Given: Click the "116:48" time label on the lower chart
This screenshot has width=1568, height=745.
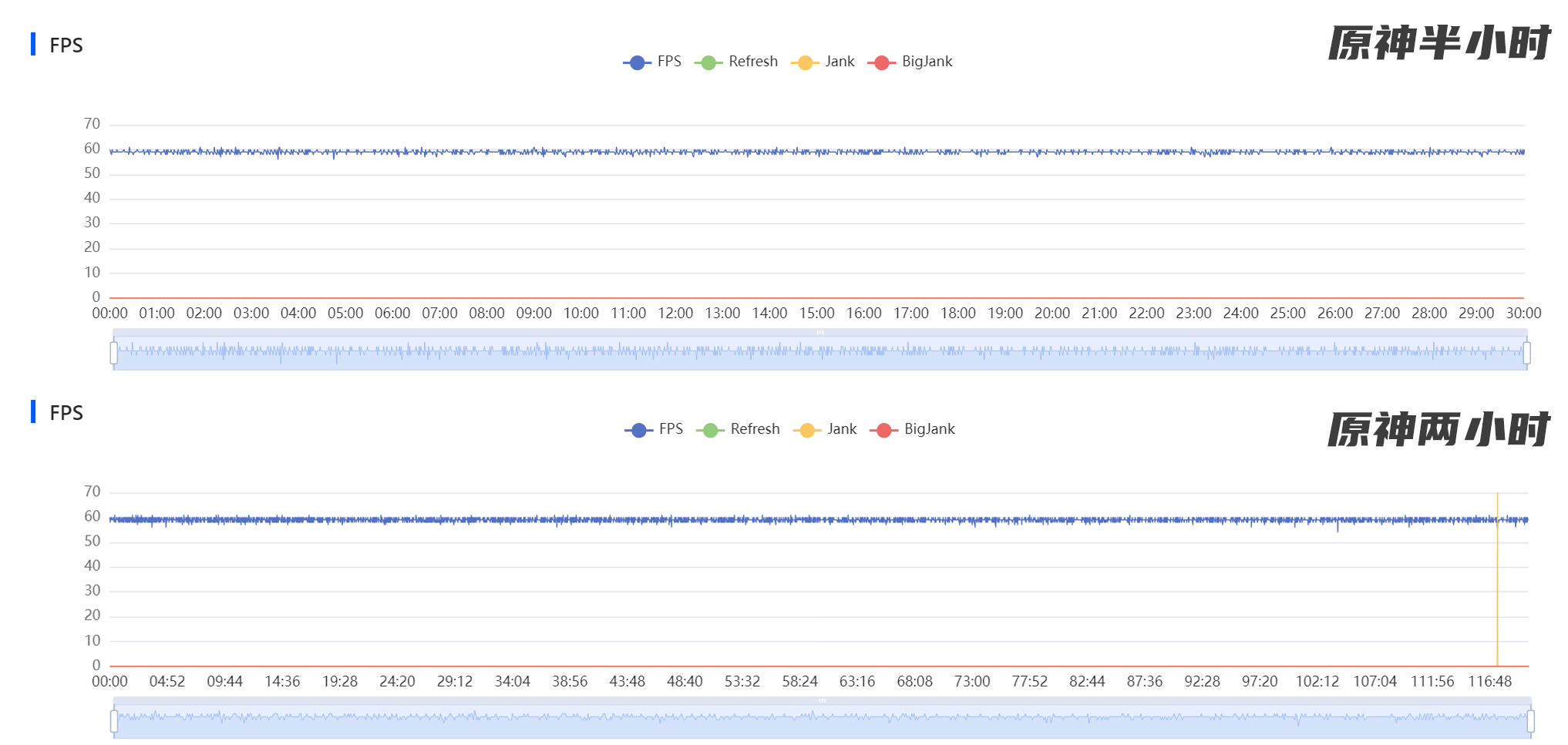Looking at the screenshot, I should pos(1490,682).
